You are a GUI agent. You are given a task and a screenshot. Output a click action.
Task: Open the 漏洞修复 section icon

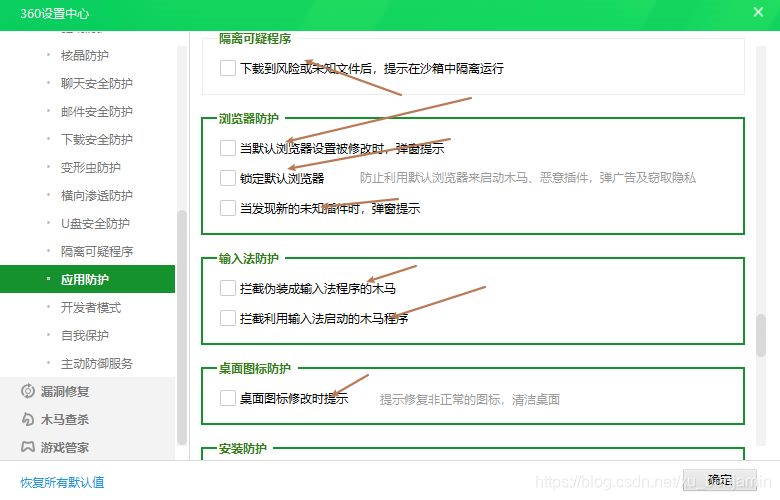pos(28,391)
